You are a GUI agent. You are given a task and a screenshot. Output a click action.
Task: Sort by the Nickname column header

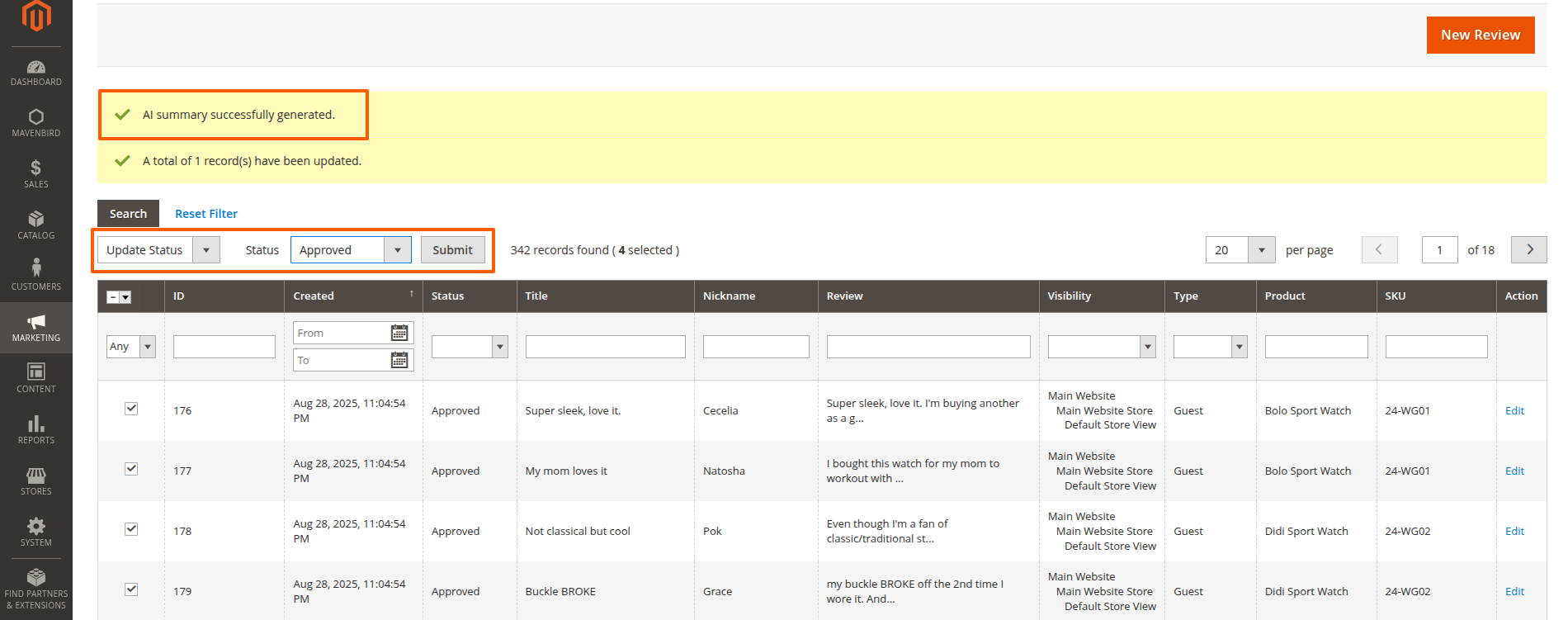[756, 296]
